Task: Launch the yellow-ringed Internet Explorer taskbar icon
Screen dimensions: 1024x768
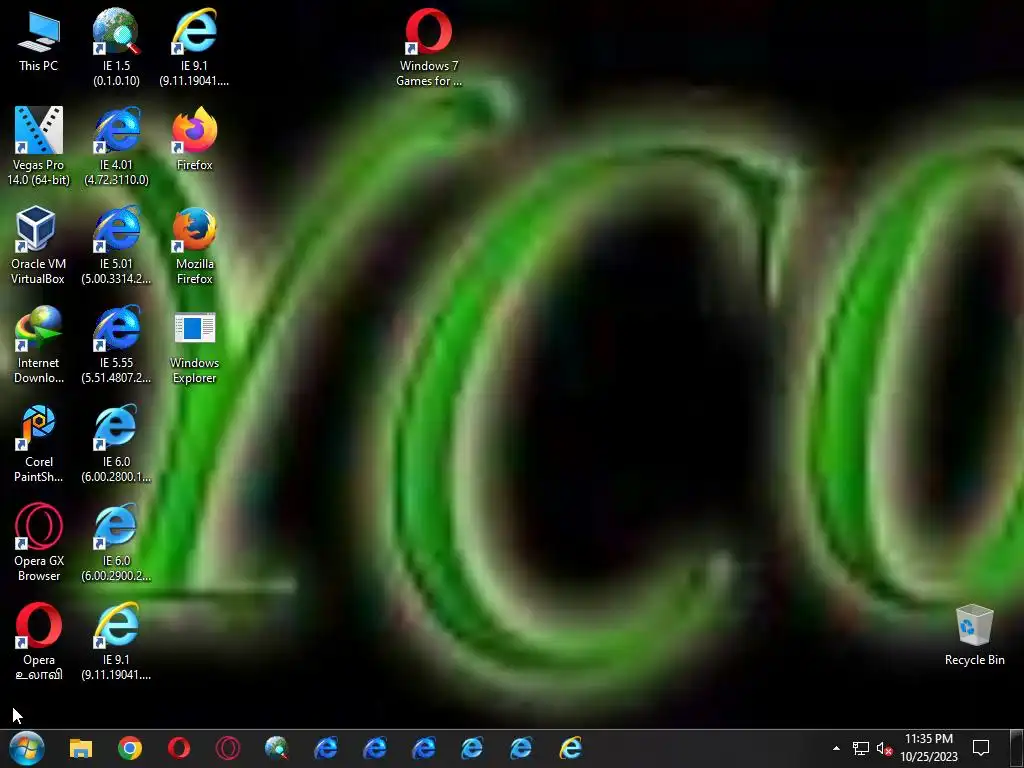Action: pos(571,748)
